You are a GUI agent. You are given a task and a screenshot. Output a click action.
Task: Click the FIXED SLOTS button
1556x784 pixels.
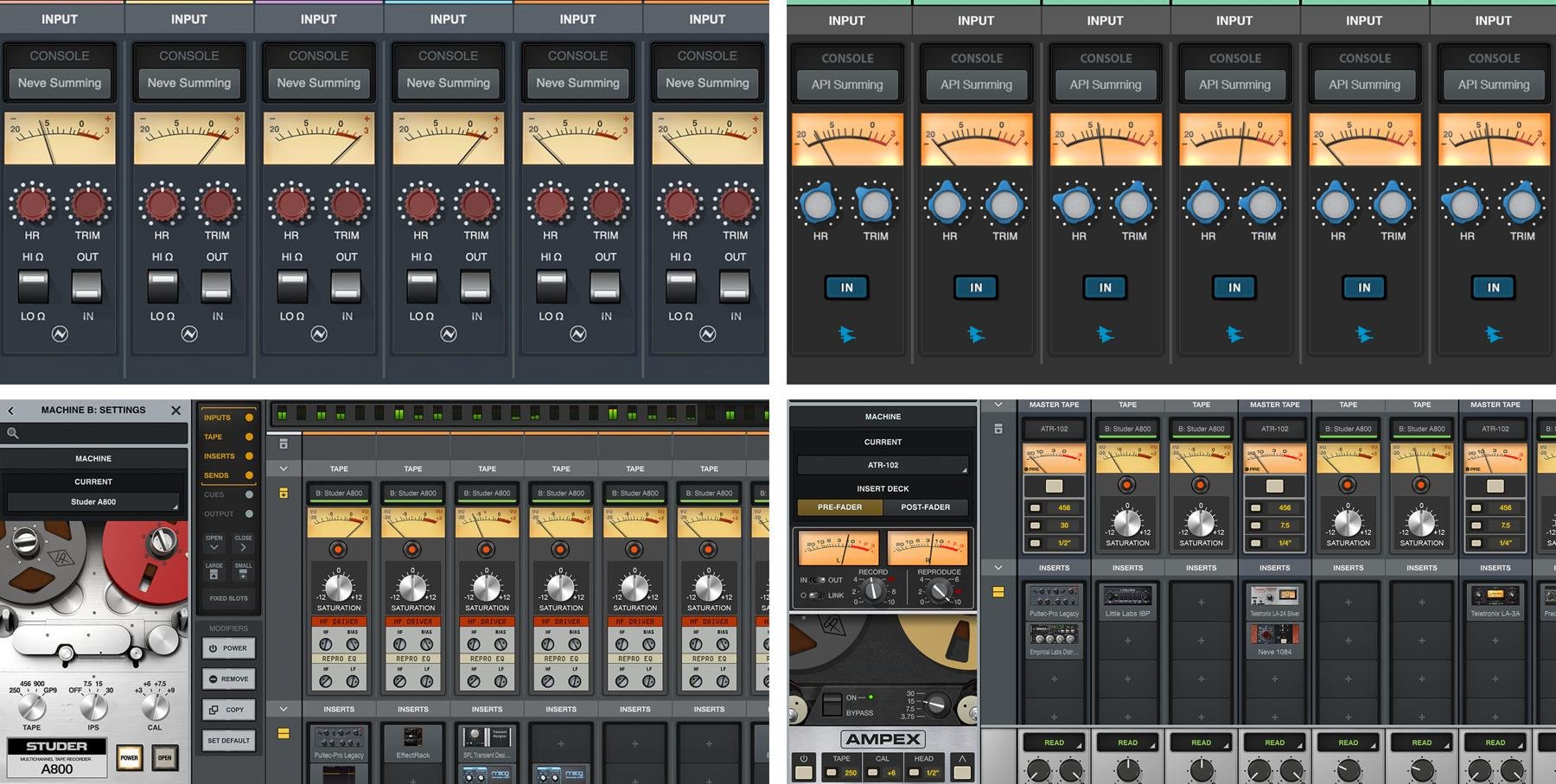[228, 598]
